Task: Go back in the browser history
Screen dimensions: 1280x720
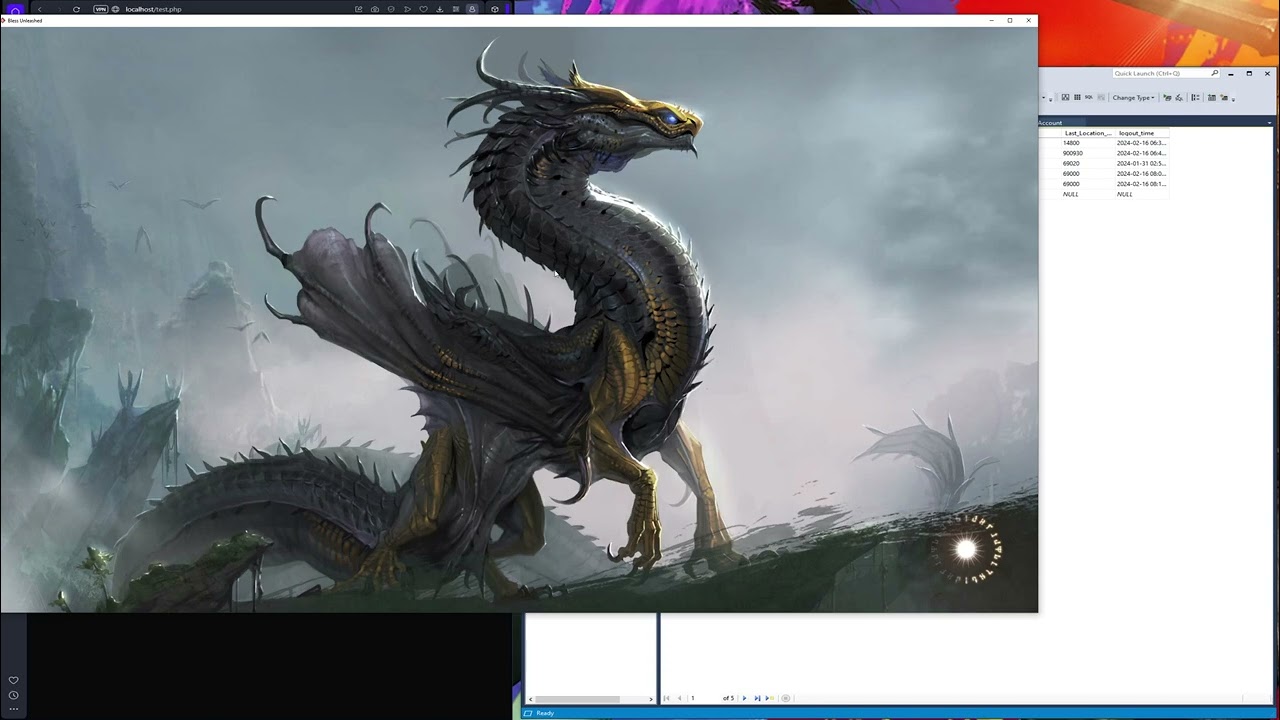Action: (x=40, y=9)
